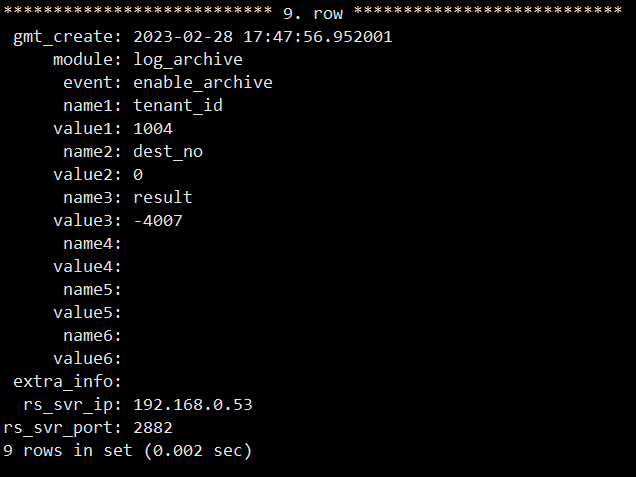Click the rs_svr_ip address 192.168.0.53
The height and width of the screenshot is (477, 636).
pos(193,405)
